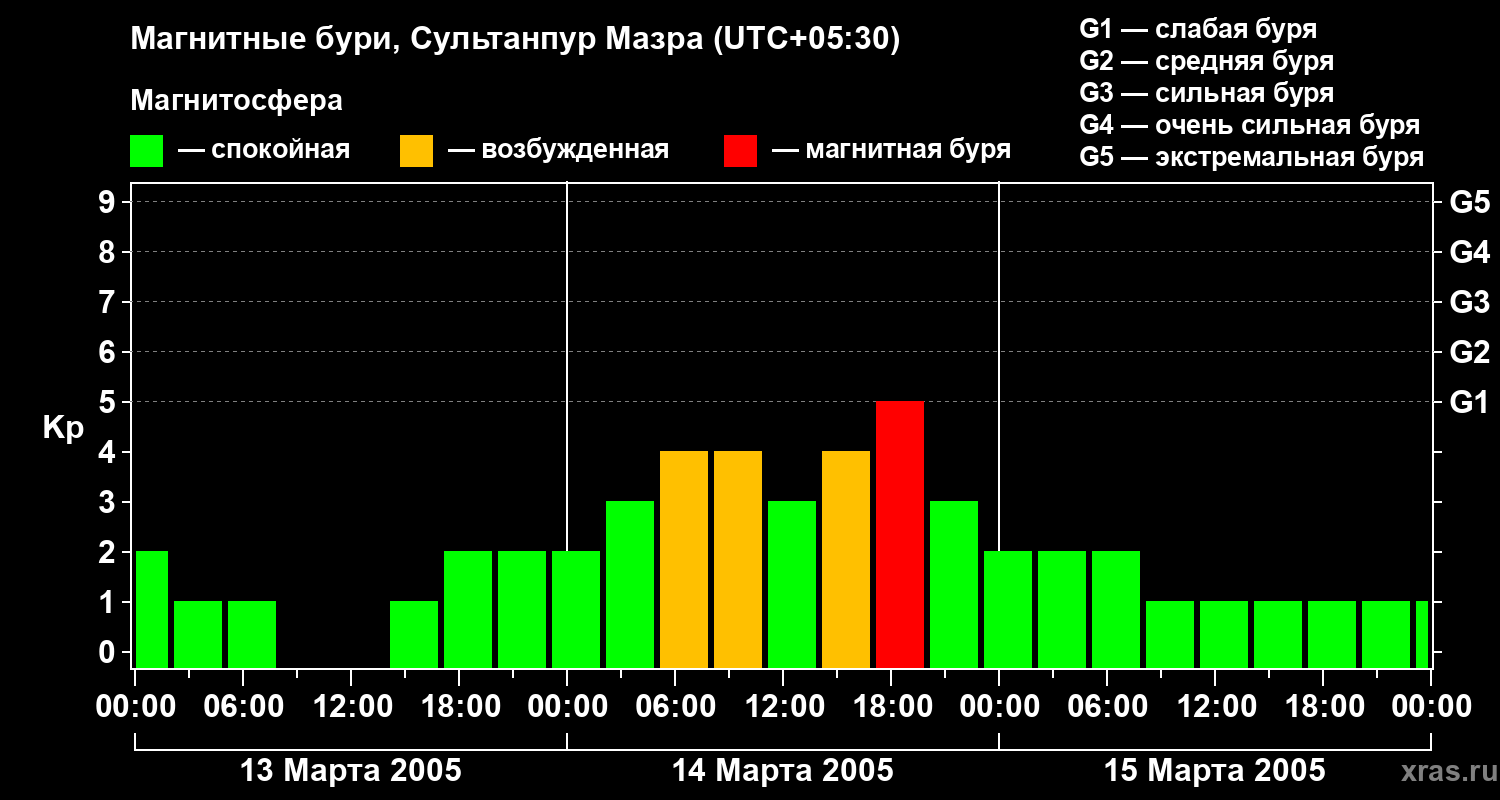
Task: Click the «G5 — экстремальная буря» line
Action: (1252, 158)
